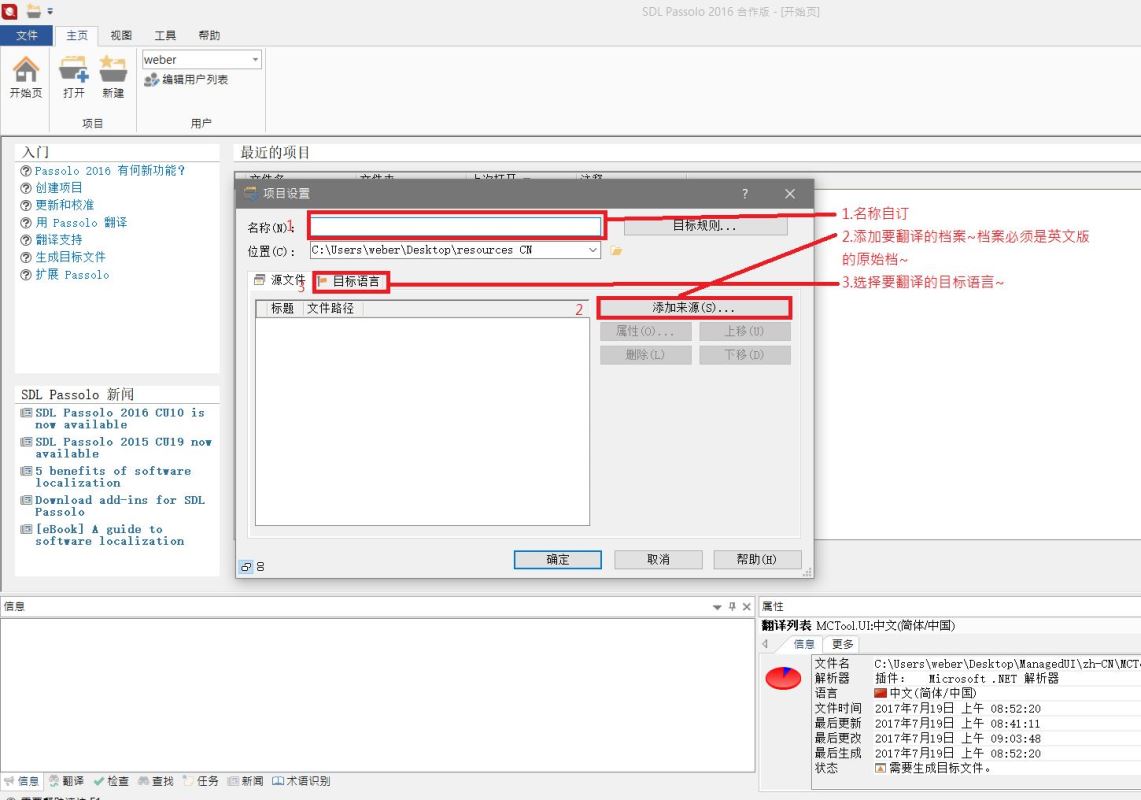This screenshot has height=800, width=1141.
Task: Click the 文件路径 column header
Action: pyautogui.click(x=331, y=308)
